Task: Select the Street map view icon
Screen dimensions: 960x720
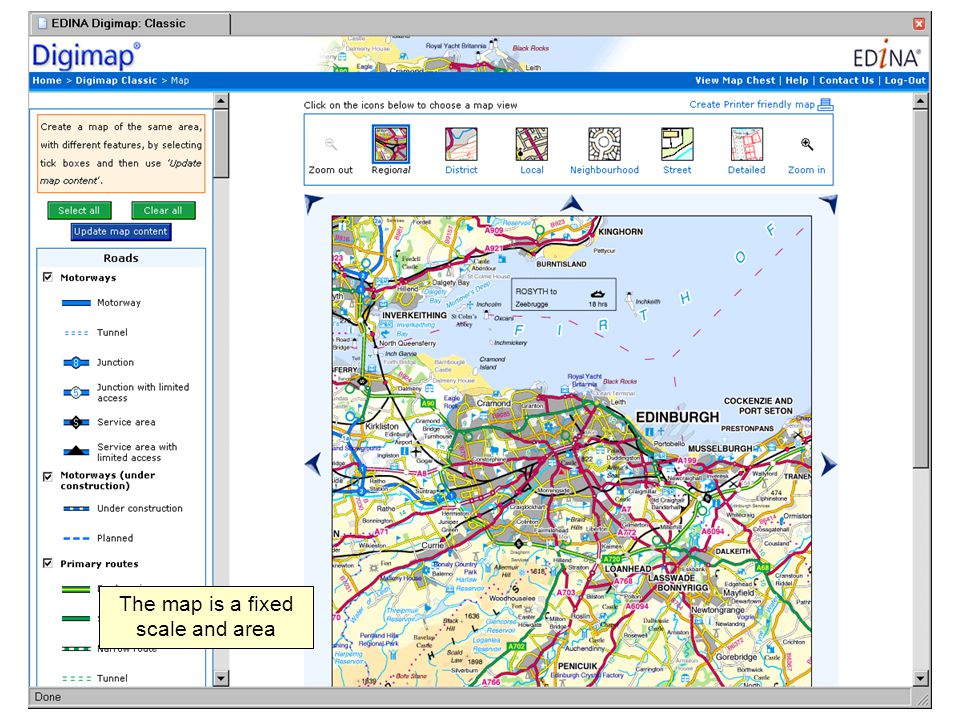Action: click(x=677, y=144)
